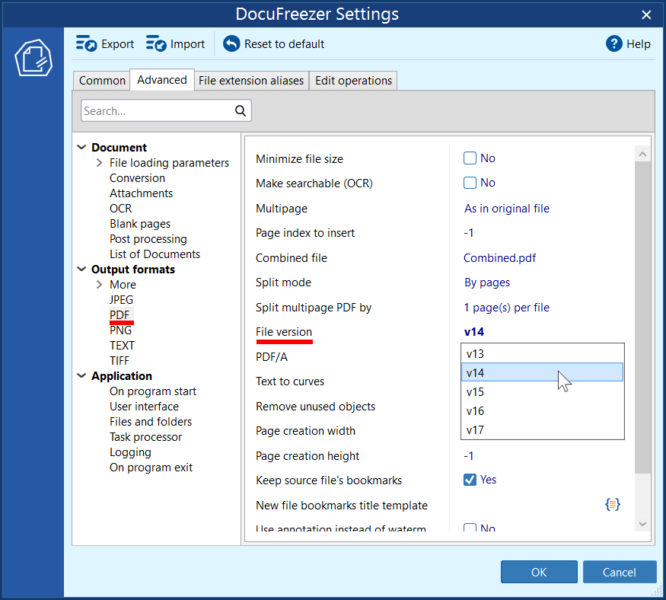Select List of Documents tree item

155,254
